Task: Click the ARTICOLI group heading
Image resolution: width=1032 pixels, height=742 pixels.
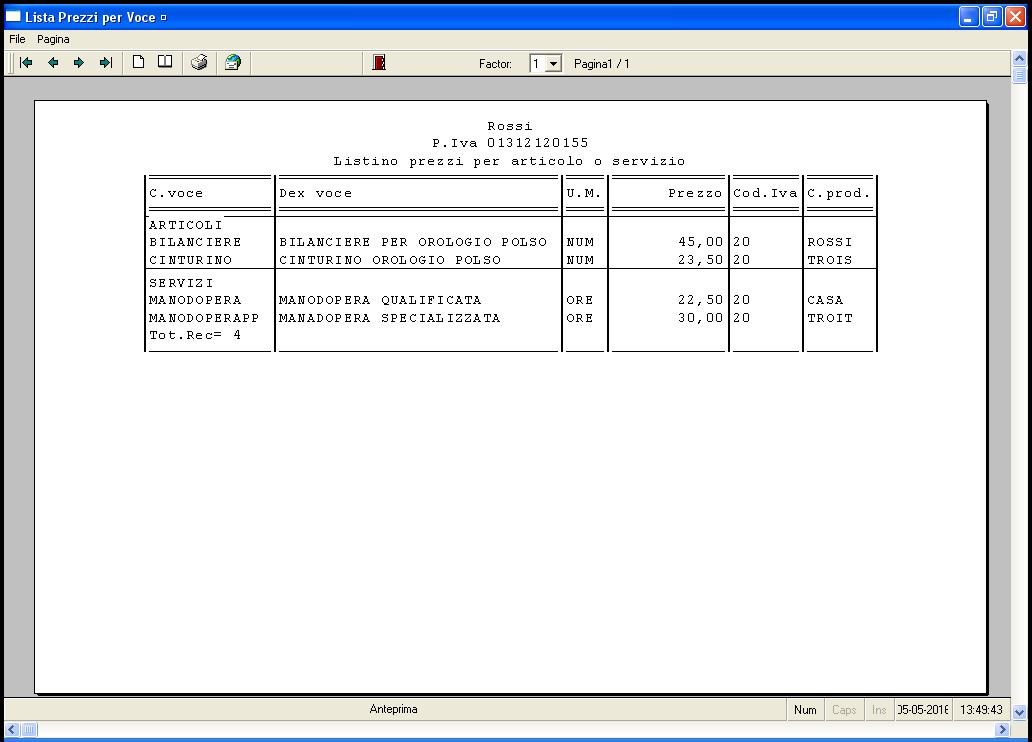Action: pyautogui.click(x=186, y=225)
